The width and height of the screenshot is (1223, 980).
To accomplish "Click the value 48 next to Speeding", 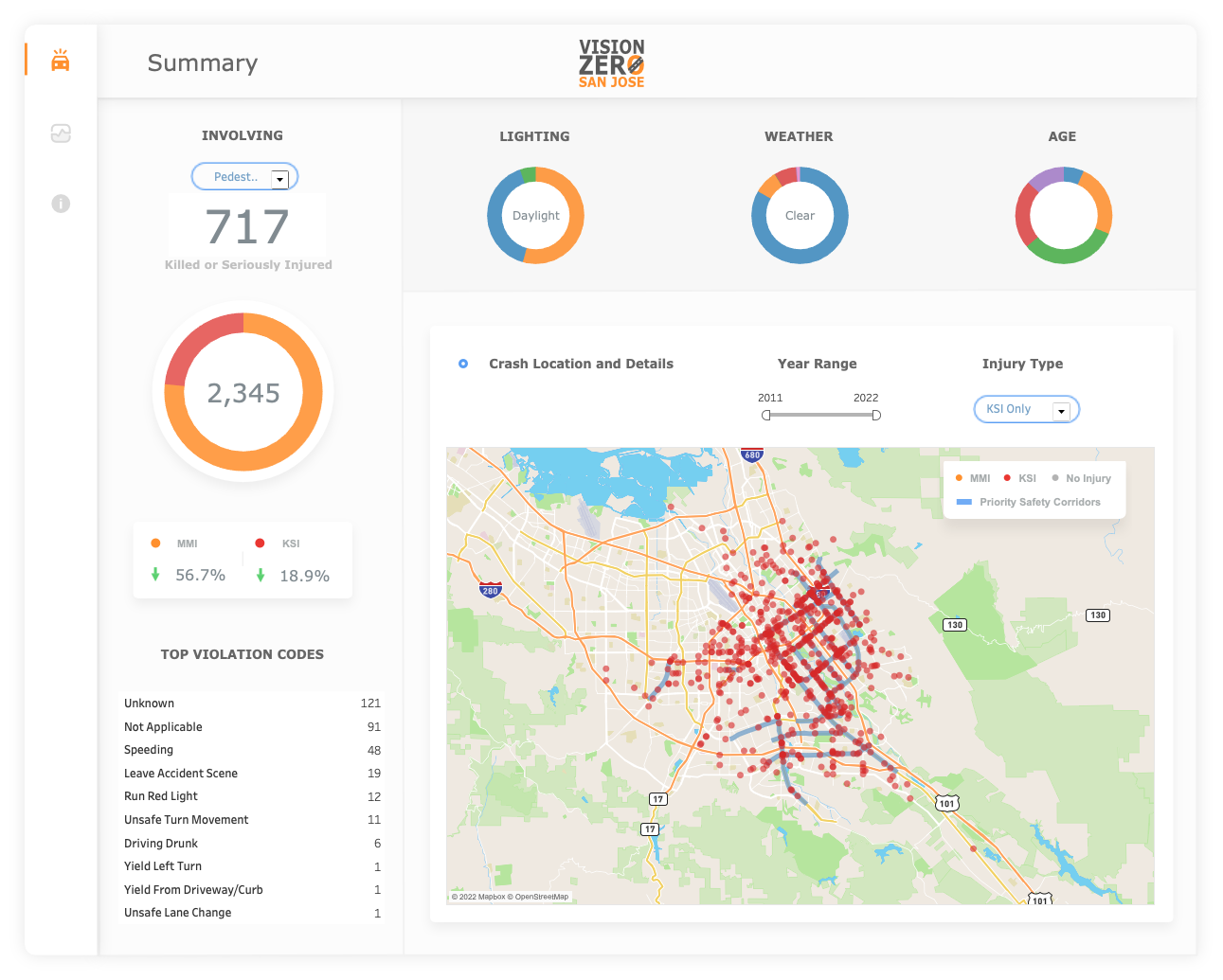I will pos(374,750).
